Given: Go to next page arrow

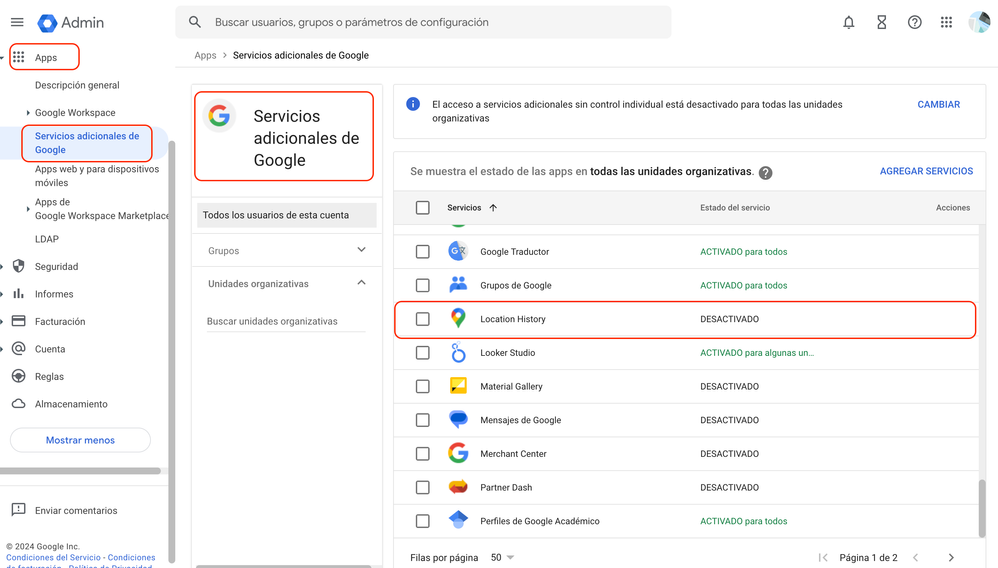Looking at the screenshot, I should (x=951, y=557).
